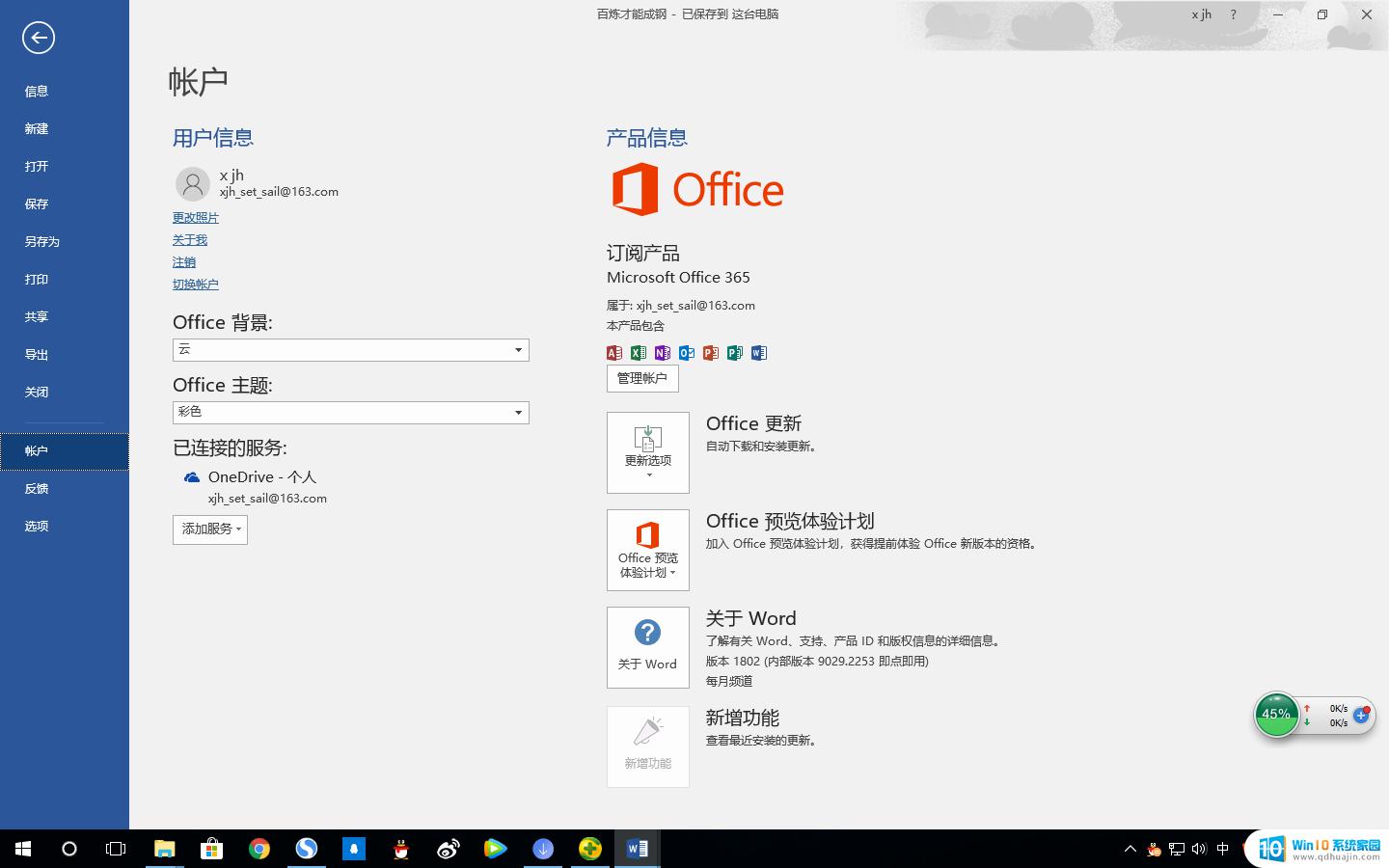Viewport: 1389px width, 868px height.
Task: Select 导出 in the sidebar
Action: tap(65, 355)
